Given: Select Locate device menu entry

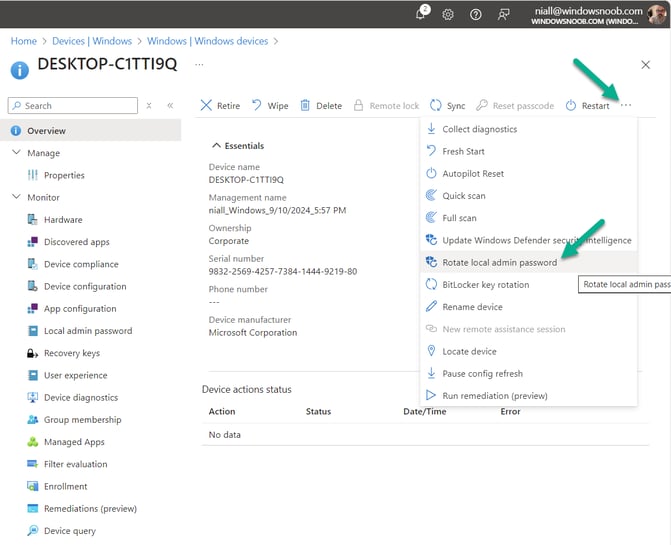Looking at the screenshot, I should [529, 351].
